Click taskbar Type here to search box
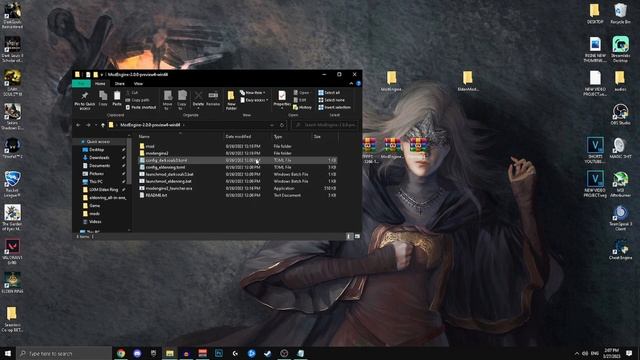 click(64, 353)
